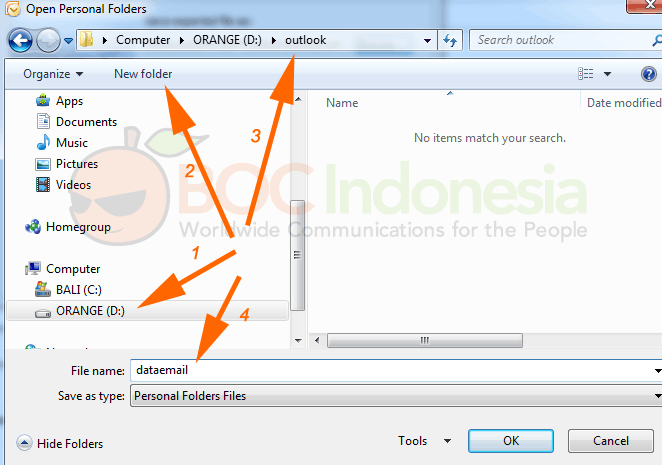Viewport: 662px width, 465px height.
Task: Collapse the pane using Hide Folders
Action: [60, 443]
